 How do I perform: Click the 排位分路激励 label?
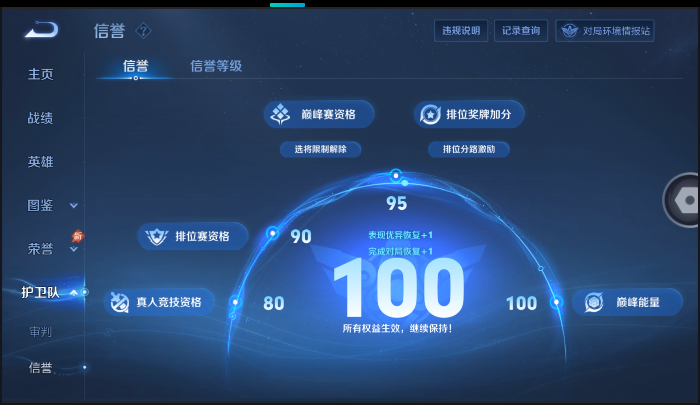coord(469,149)
